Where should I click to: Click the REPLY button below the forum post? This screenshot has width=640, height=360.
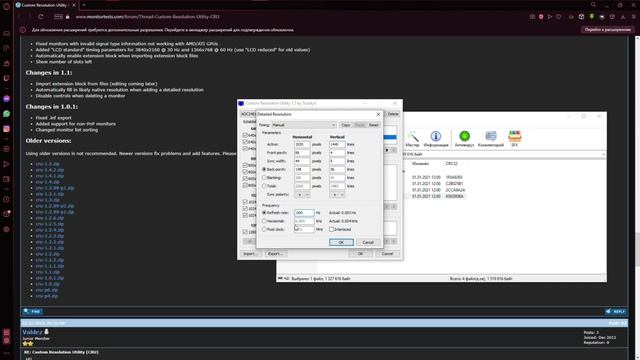(616, 311)
